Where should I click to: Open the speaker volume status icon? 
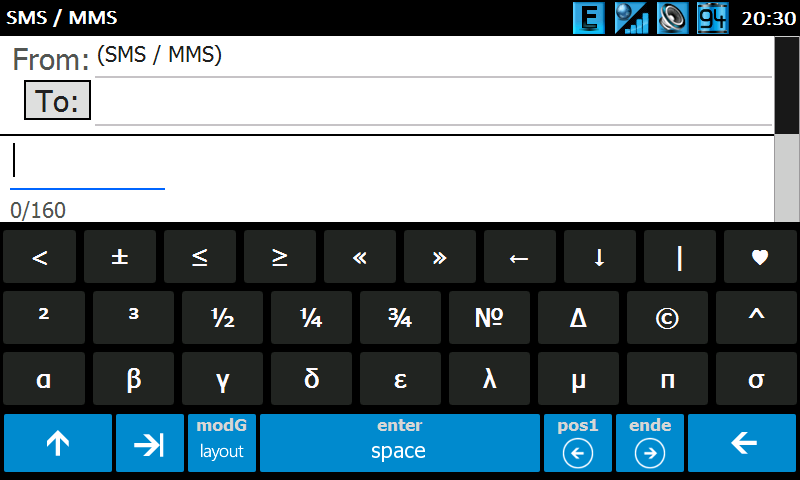672,18
